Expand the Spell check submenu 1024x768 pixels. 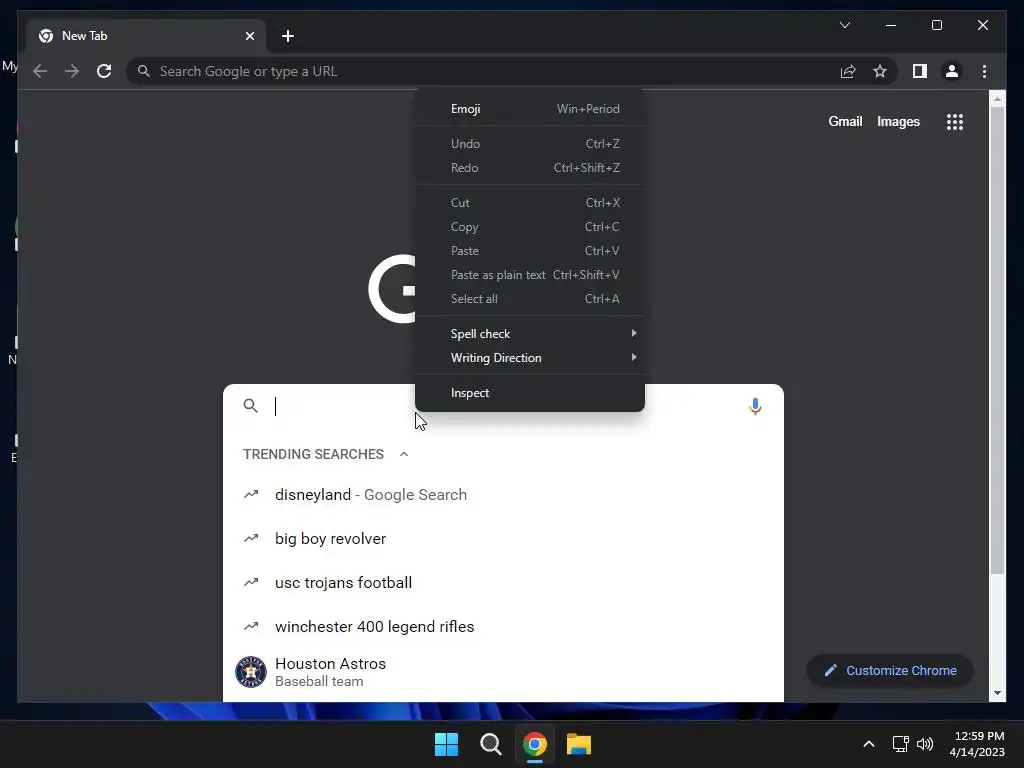coord(530,334)
